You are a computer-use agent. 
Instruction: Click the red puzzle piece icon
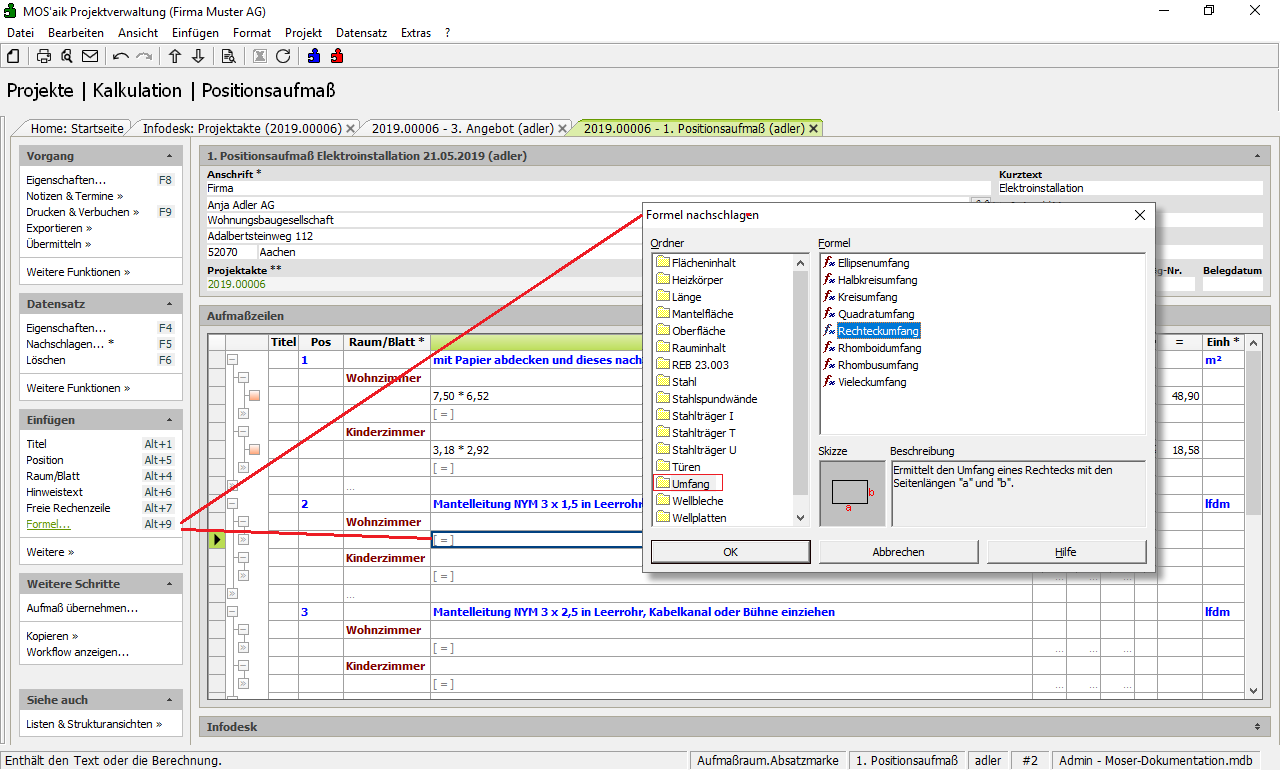[x=337, y=56]
